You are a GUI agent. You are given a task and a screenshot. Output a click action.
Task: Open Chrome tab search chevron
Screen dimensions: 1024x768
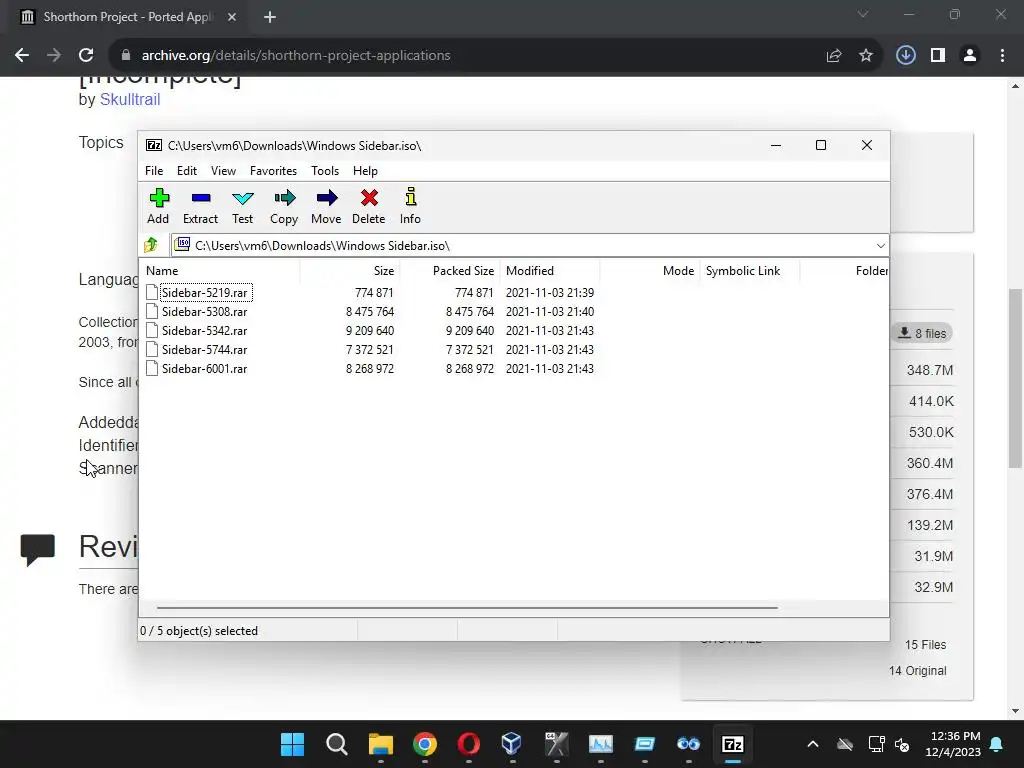(x=863, y=14)
